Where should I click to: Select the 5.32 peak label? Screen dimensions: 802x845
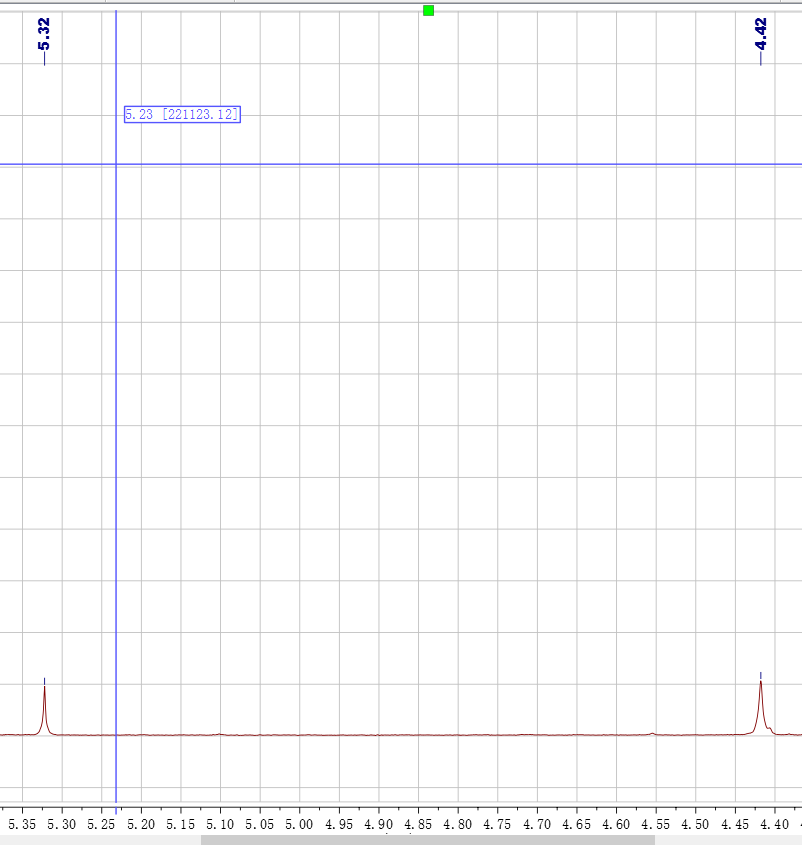[x=44, y=35]
